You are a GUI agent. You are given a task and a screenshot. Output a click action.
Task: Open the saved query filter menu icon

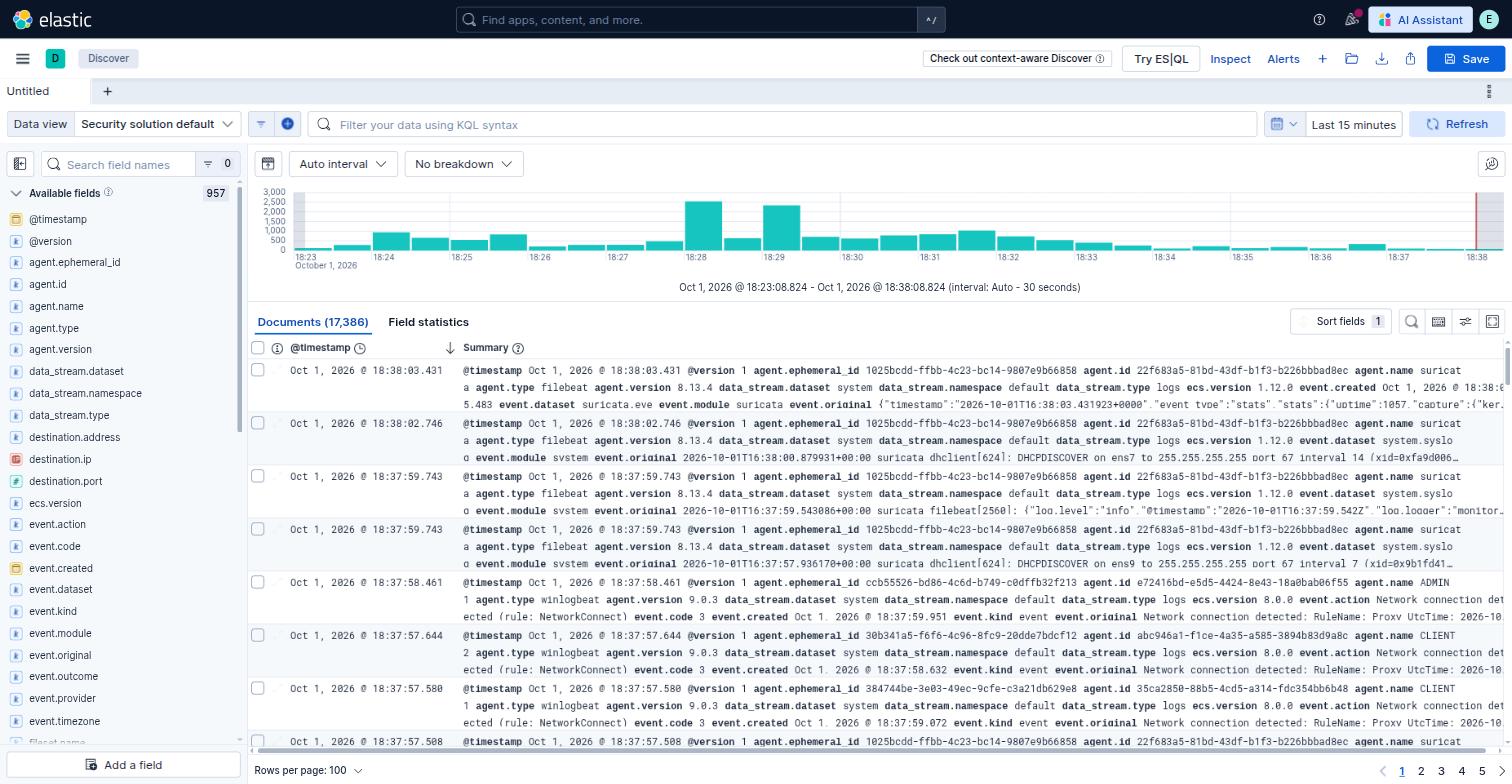tap(261, 124)
